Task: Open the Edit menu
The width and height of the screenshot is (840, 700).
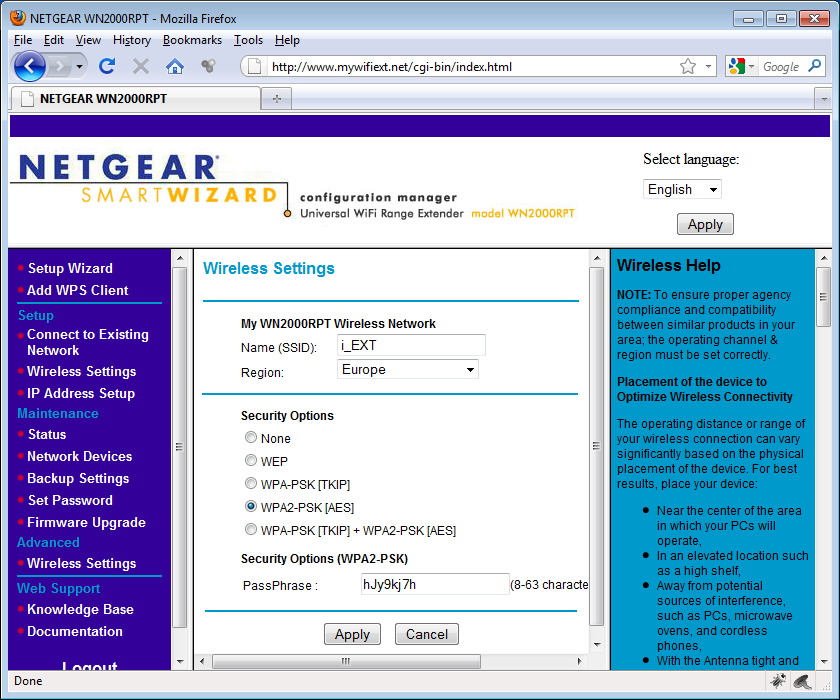Action: (x=54, y=40)
